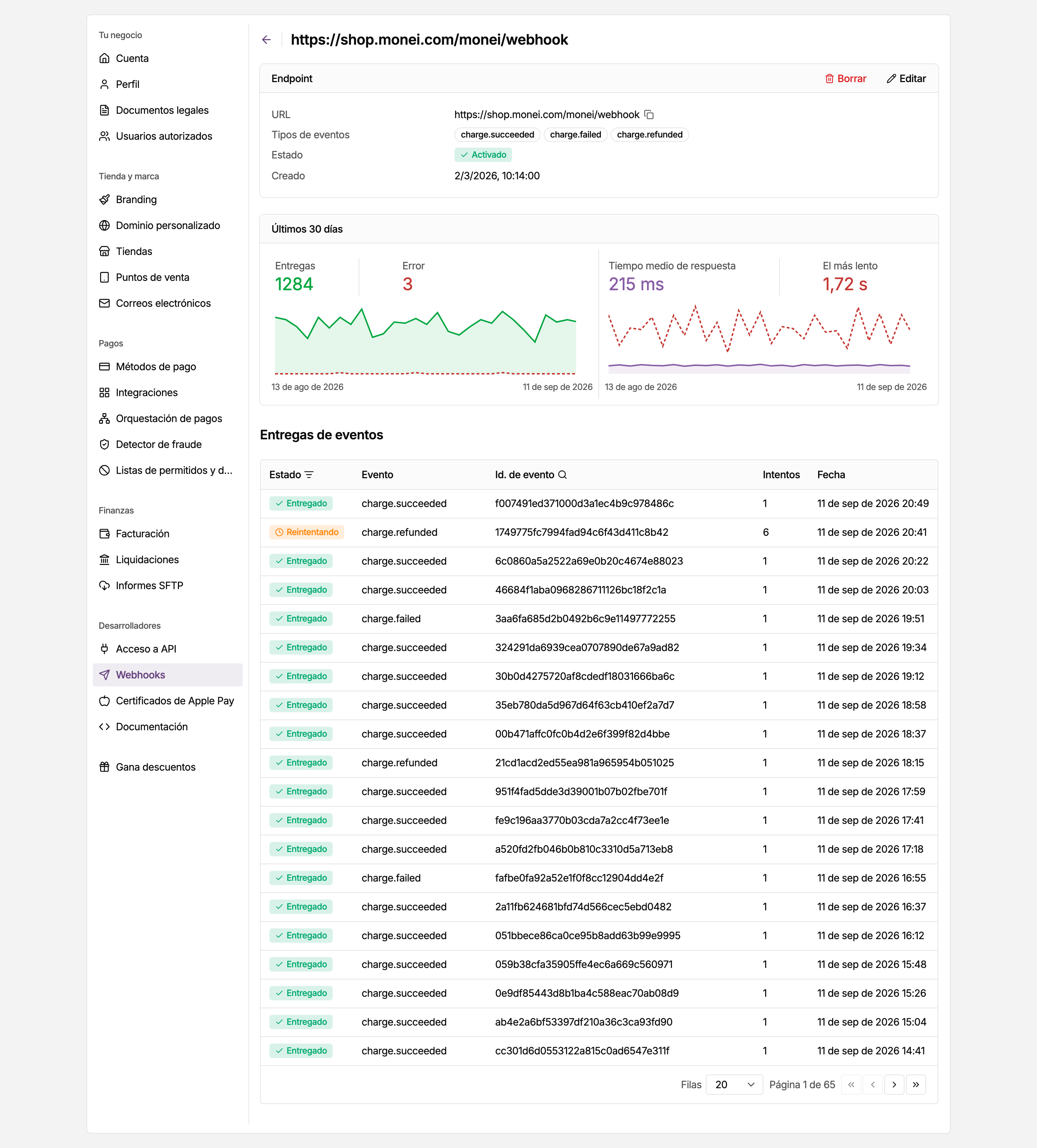
Task: Click the Listas de permitidos ban icon
Action: tap(104, 470)
